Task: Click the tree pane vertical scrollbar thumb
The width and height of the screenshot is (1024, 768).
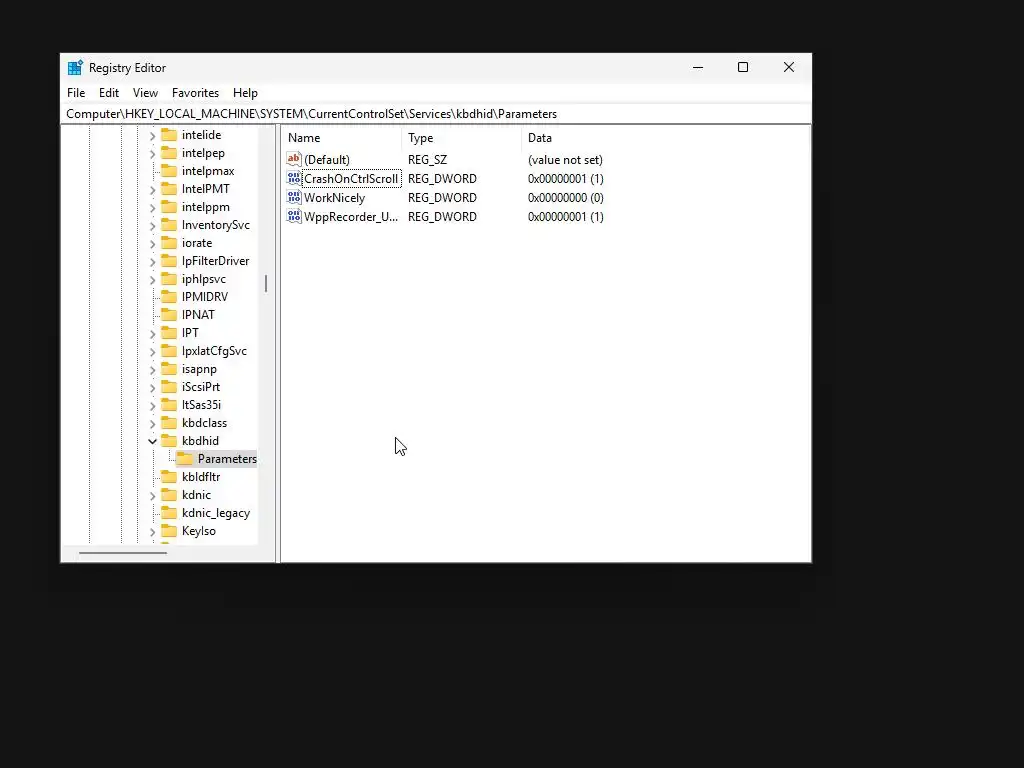Action: coord(266,283)
